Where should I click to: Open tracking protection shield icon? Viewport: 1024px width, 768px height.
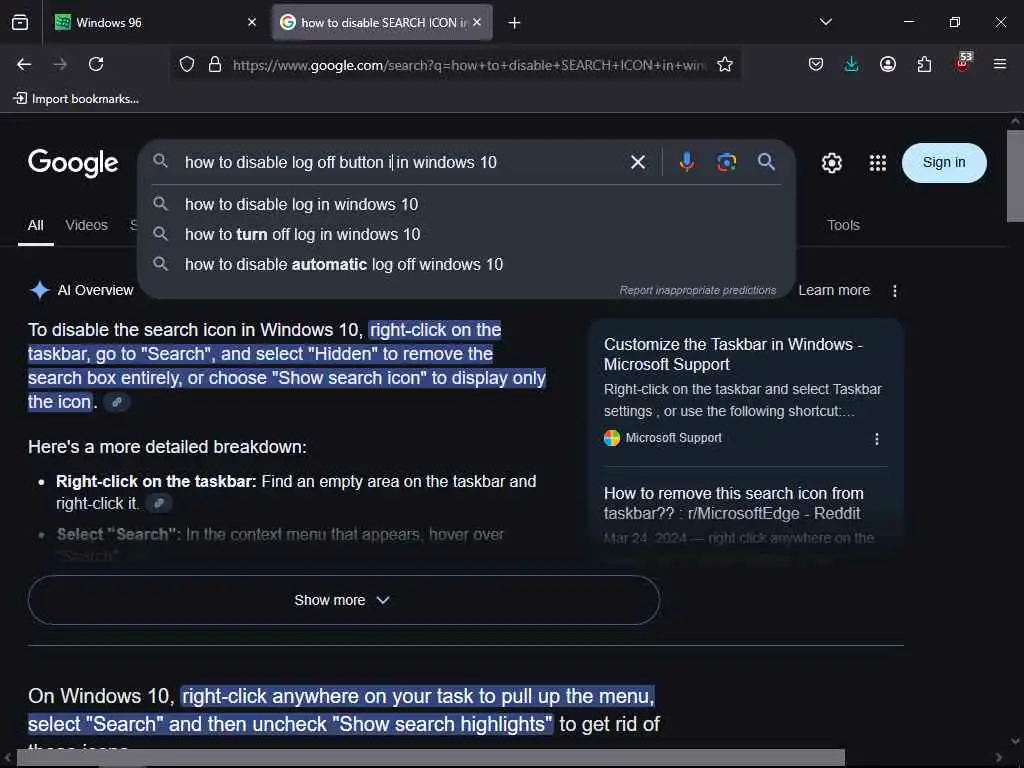coord(187,64)
